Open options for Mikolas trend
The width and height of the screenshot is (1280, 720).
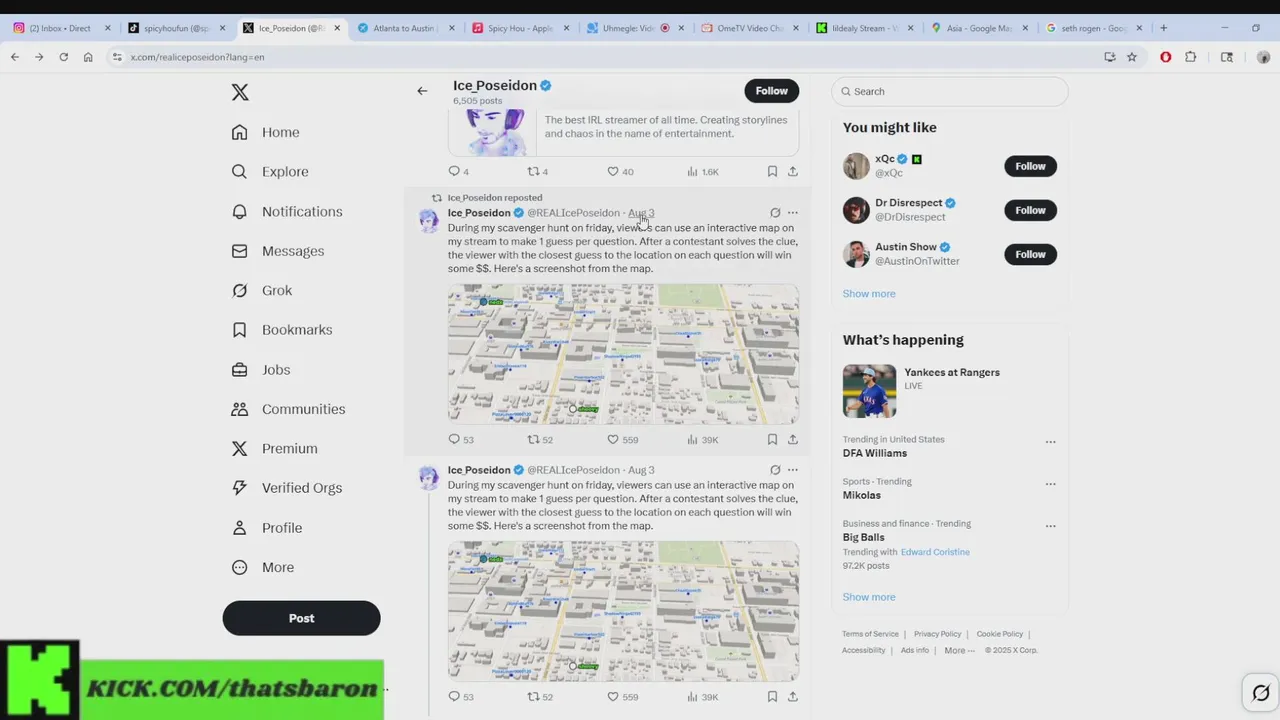pyautogui.click(x=1050, y=483)
